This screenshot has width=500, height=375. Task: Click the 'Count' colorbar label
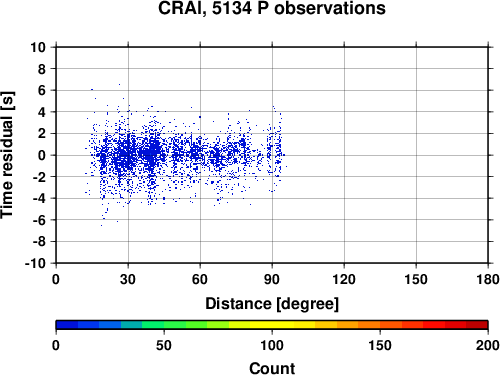point(272,368)
